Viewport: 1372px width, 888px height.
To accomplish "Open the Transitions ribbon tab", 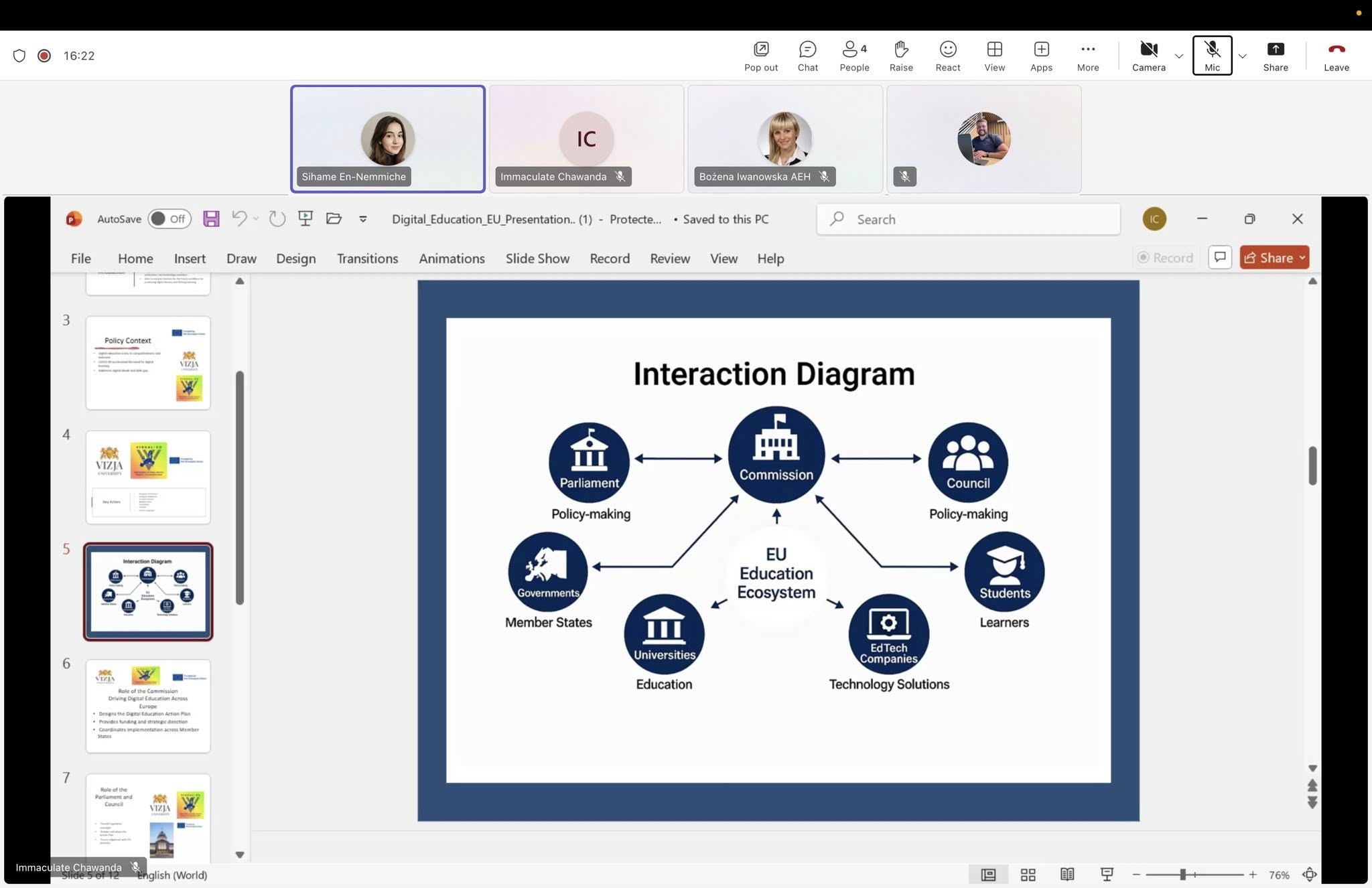I will pyautogui.click(x=367, y=258).
